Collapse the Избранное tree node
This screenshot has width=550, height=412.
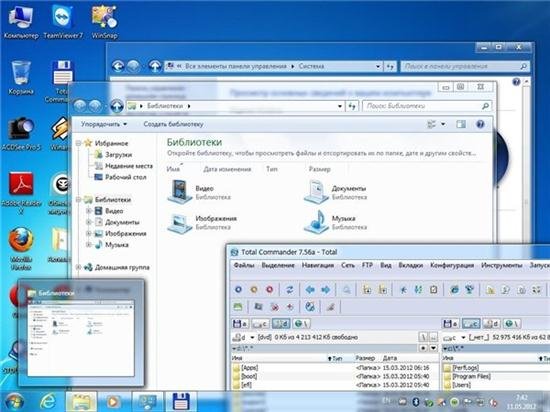pos(79,143)
